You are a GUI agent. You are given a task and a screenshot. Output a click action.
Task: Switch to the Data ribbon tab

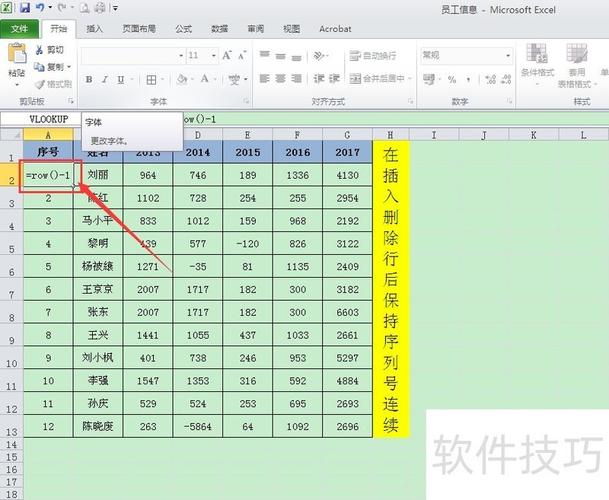pyautogui.click(x=219, y=29)
